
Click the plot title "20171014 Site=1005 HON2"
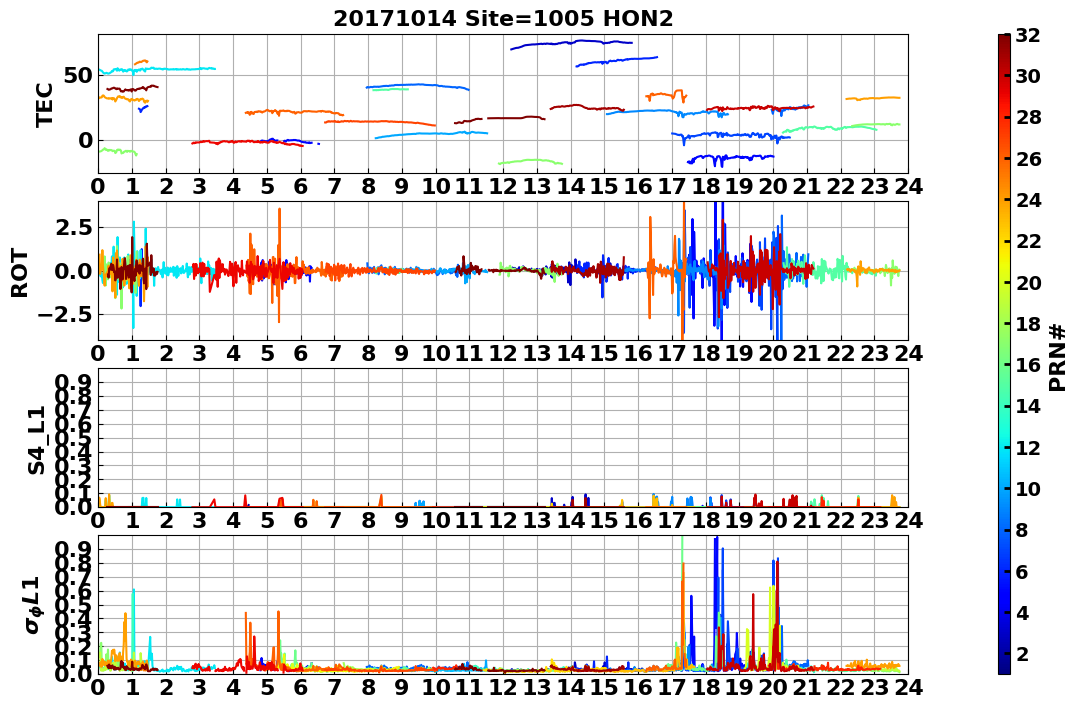pos(503,18)
